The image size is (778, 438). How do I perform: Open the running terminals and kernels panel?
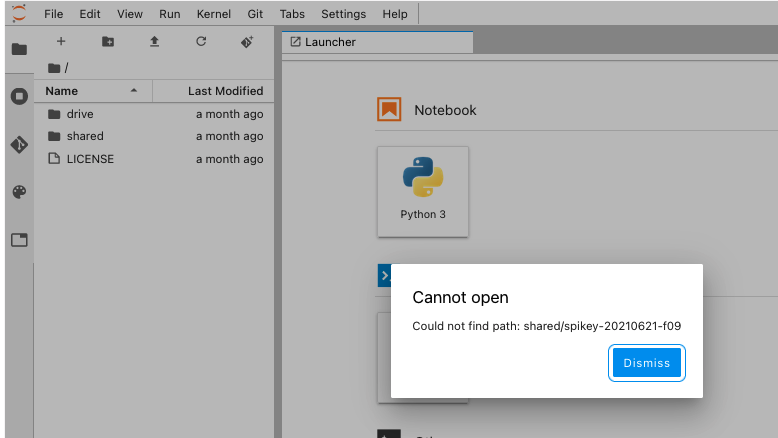[x=19, y=96]
